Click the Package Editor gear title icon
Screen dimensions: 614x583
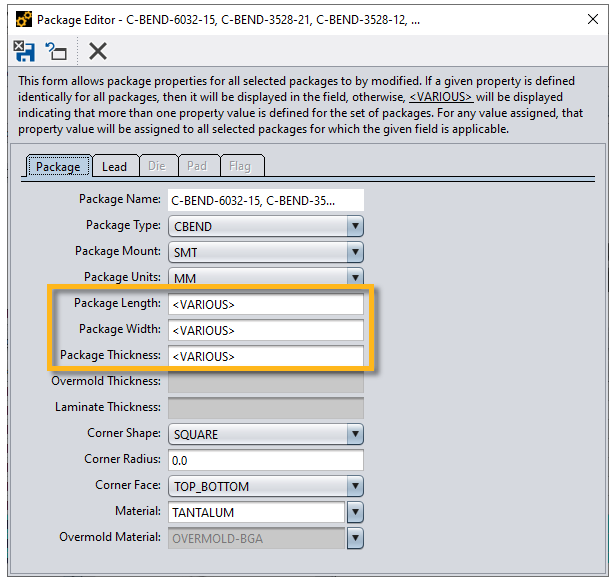point(24,19)
